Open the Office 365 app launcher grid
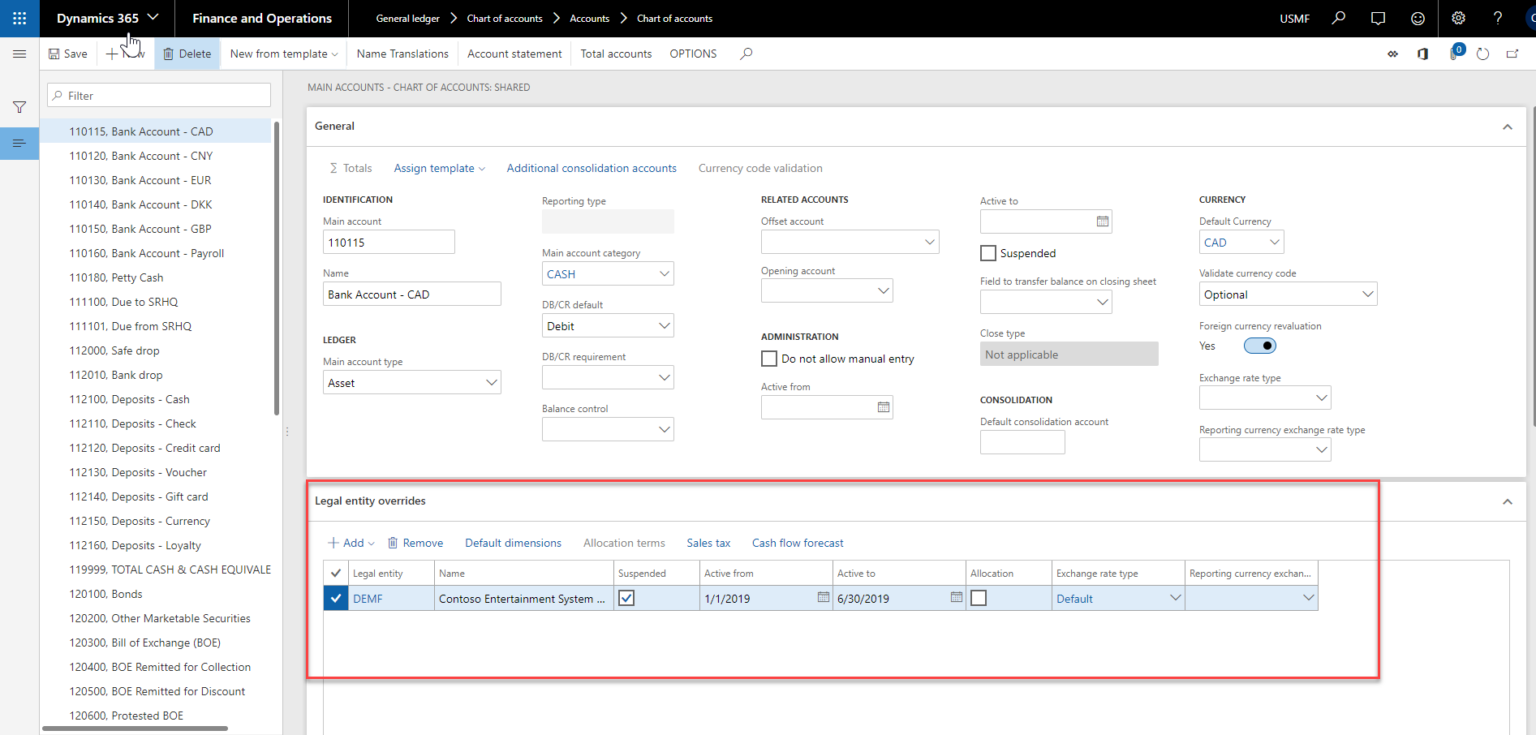Image resolution: width=1536 pixels, height=735 pixels. click(x=18, y=18)
